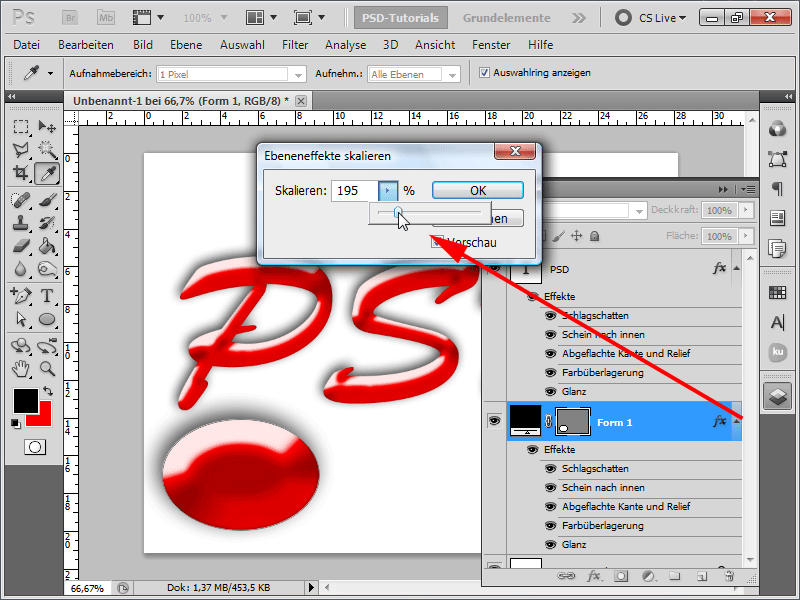The height and width of the screenshot is (600, 800).
Task: Select the Type tool
Action: pos(47,295)
